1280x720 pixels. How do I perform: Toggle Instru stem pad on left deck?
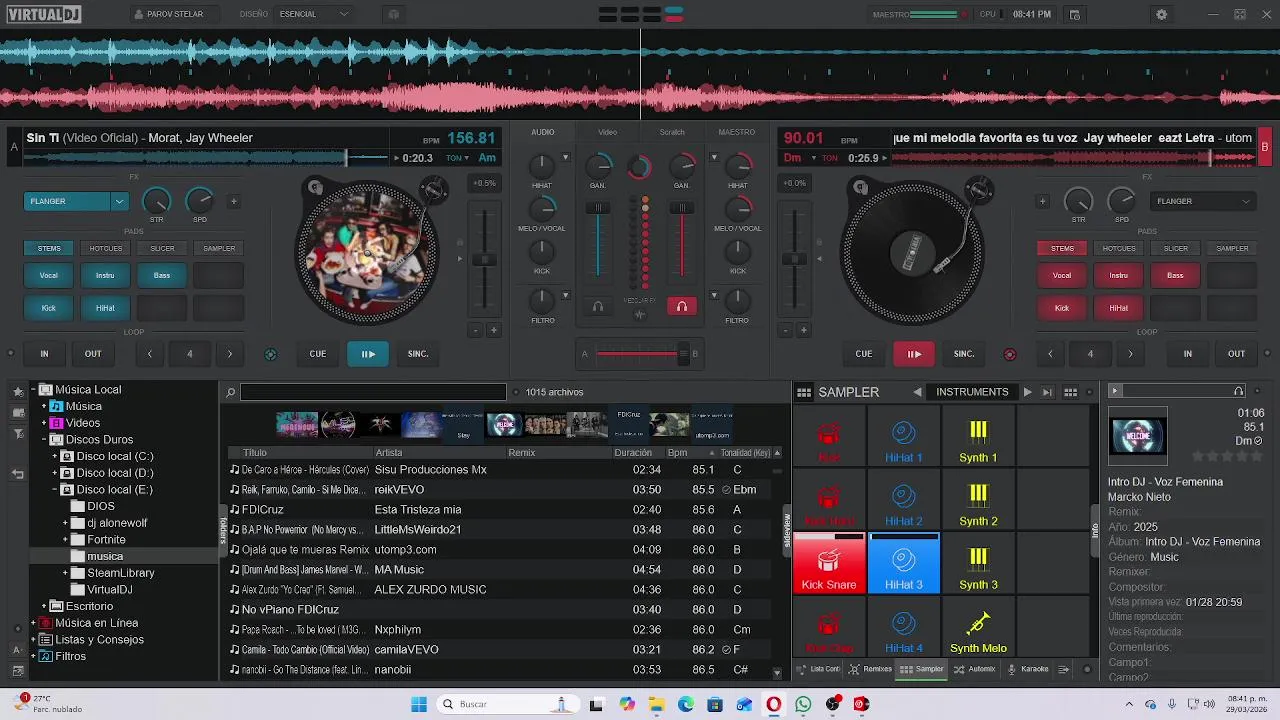click(105, 275)
